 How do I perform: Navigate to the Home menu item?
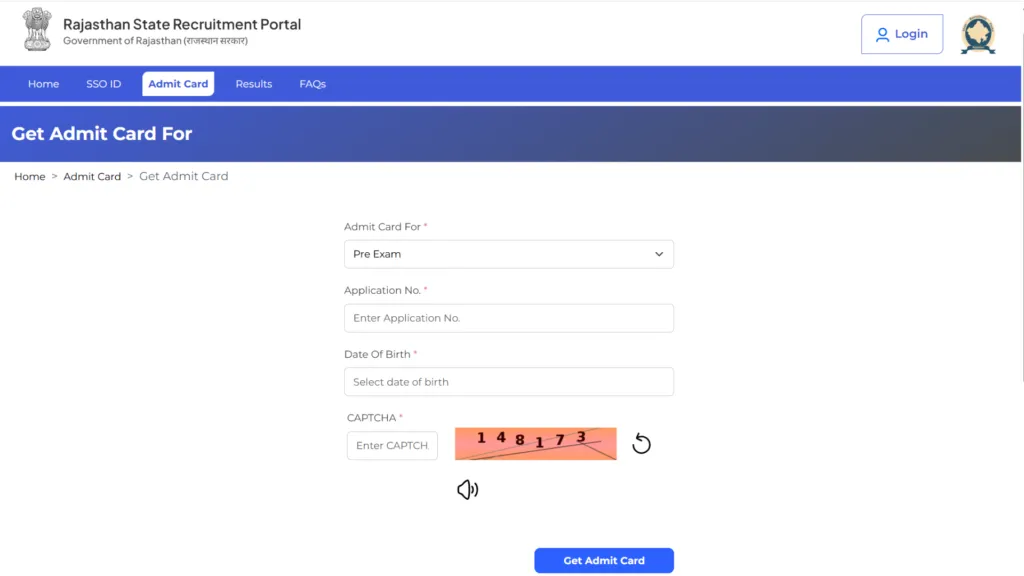coord(43,84)
